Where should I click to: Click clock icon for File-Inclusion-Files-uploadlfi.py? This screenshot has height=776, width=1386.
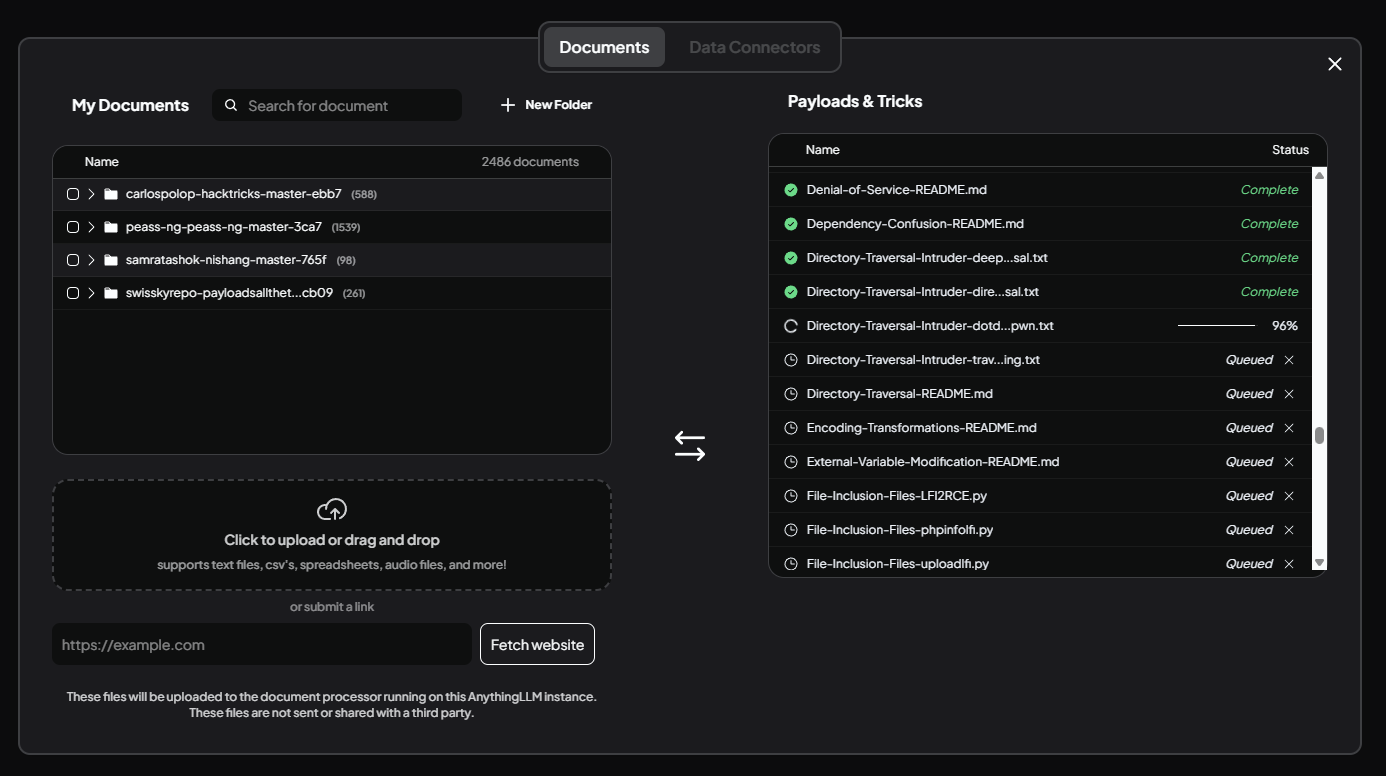pos(791,564)
